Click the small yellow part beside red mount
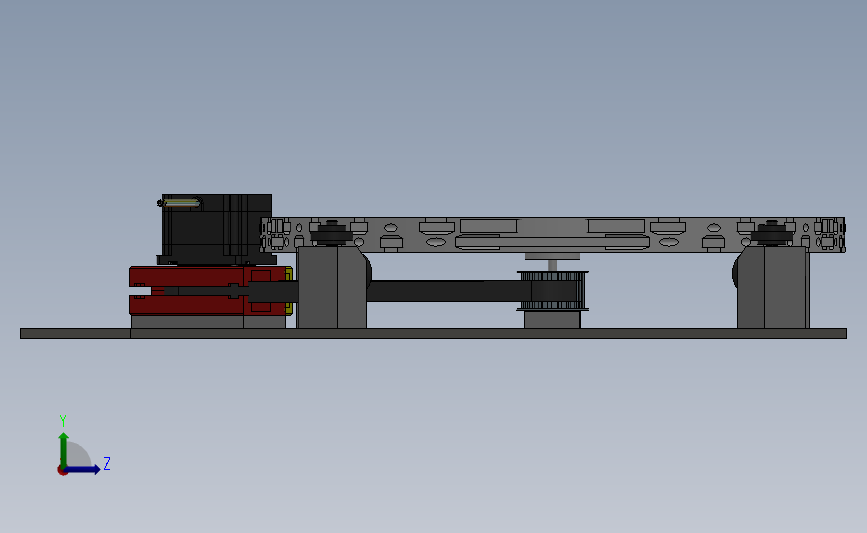 tap(289, 291)
